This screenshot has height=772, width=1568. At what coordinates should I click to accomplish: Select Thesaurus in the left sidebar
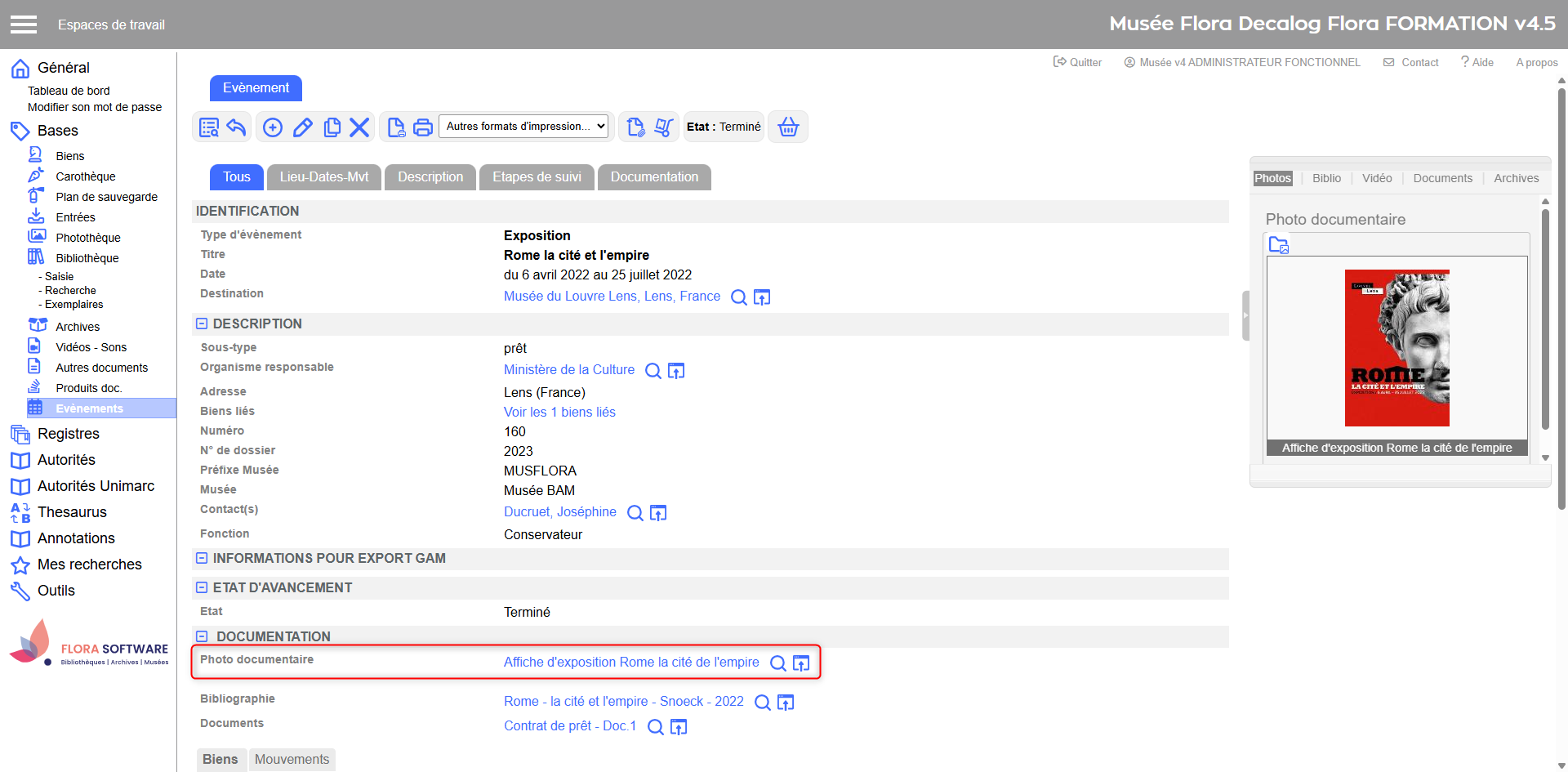[72, 512]
